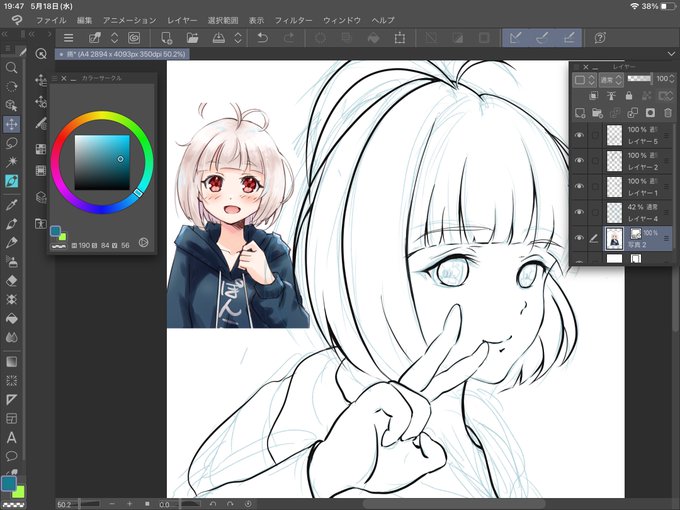Select the Auto select magic wand tool

(11, 162)
